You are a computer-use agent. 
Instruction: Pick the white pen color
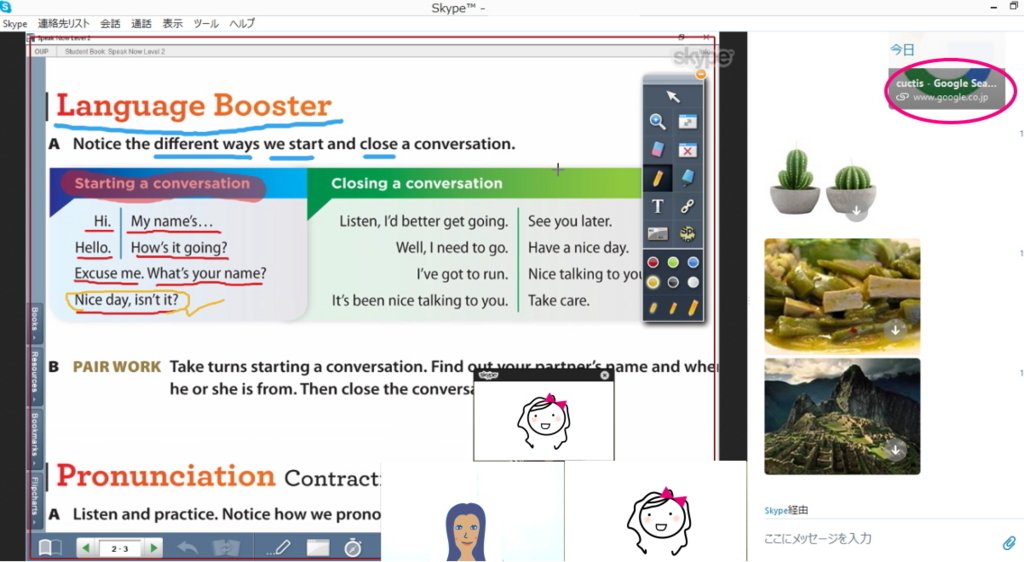693,283
